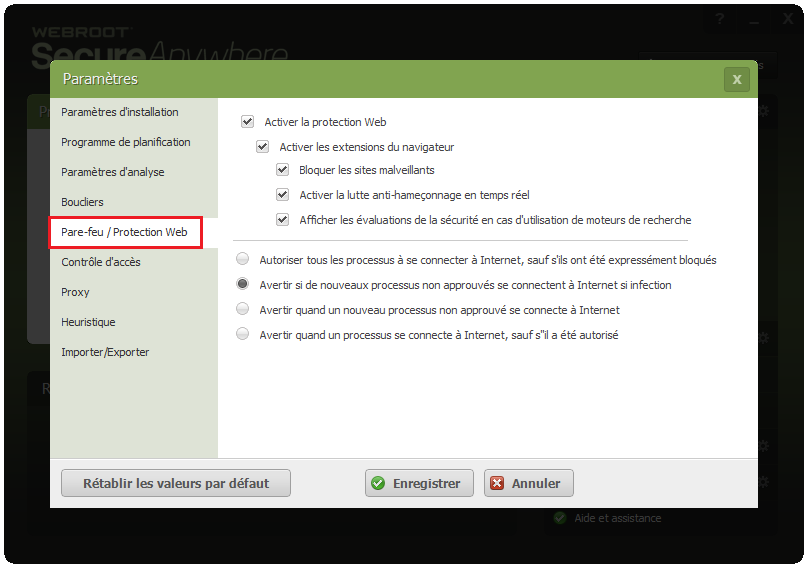This screenshot has width=808, height=567.
Task: Select Avertir si de nouveaux processus si infection
Action: (x=243, y=284)
